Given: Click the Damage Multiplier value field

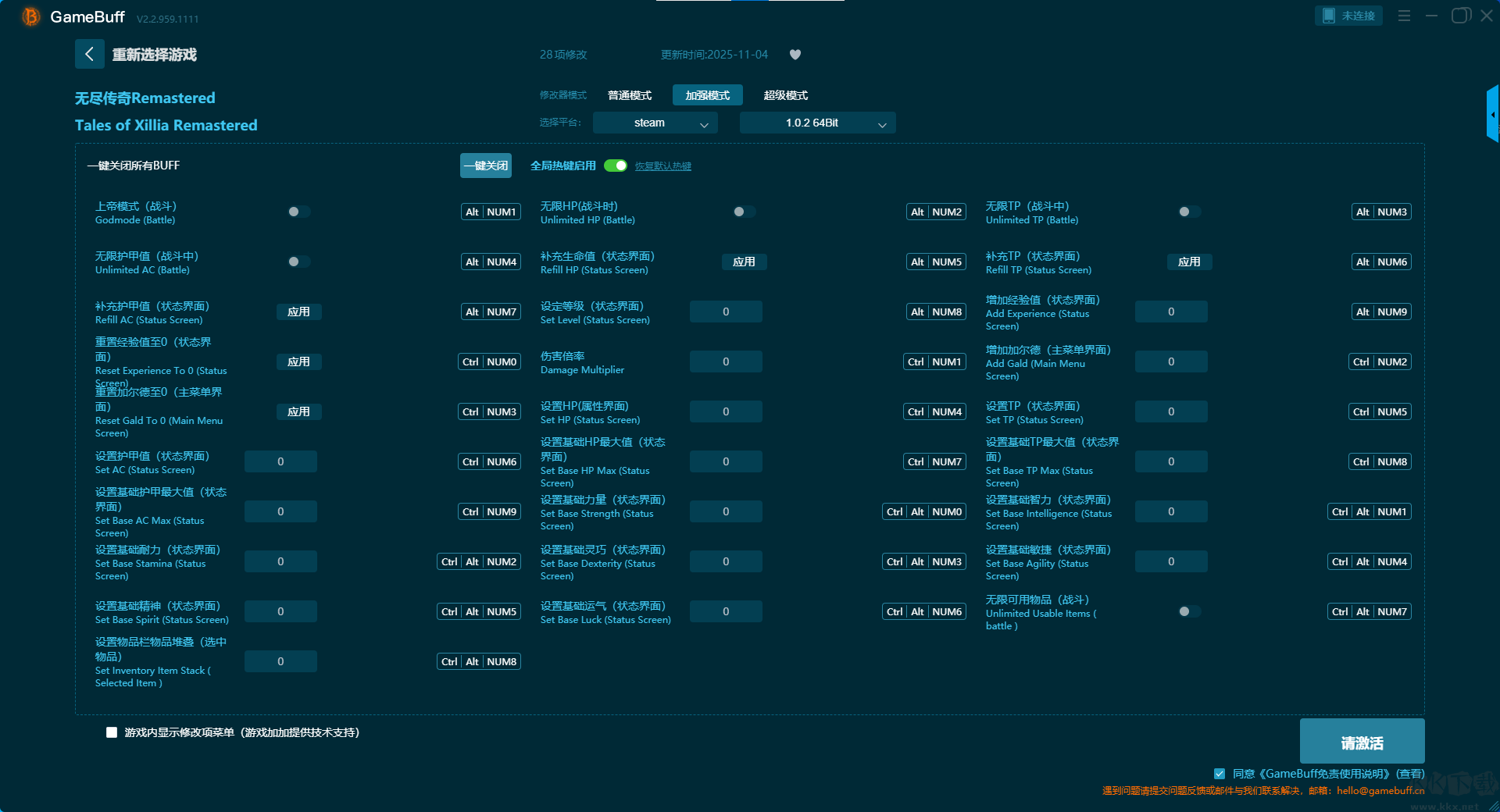Looking at the screenshot, I should click(x=726, y=361).
